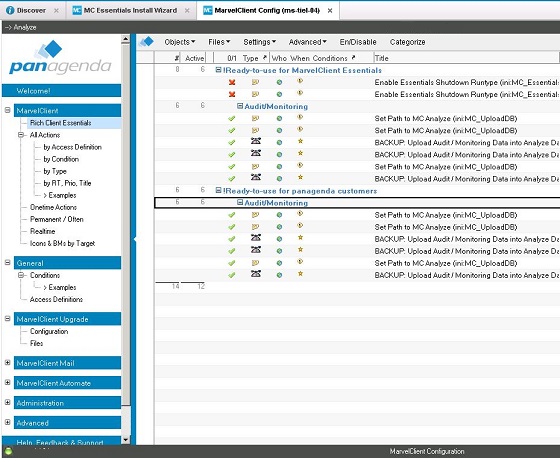Collapse the MarvelClient sidebar section
This screenshot has width=560, height=458.
pos(8,110)
